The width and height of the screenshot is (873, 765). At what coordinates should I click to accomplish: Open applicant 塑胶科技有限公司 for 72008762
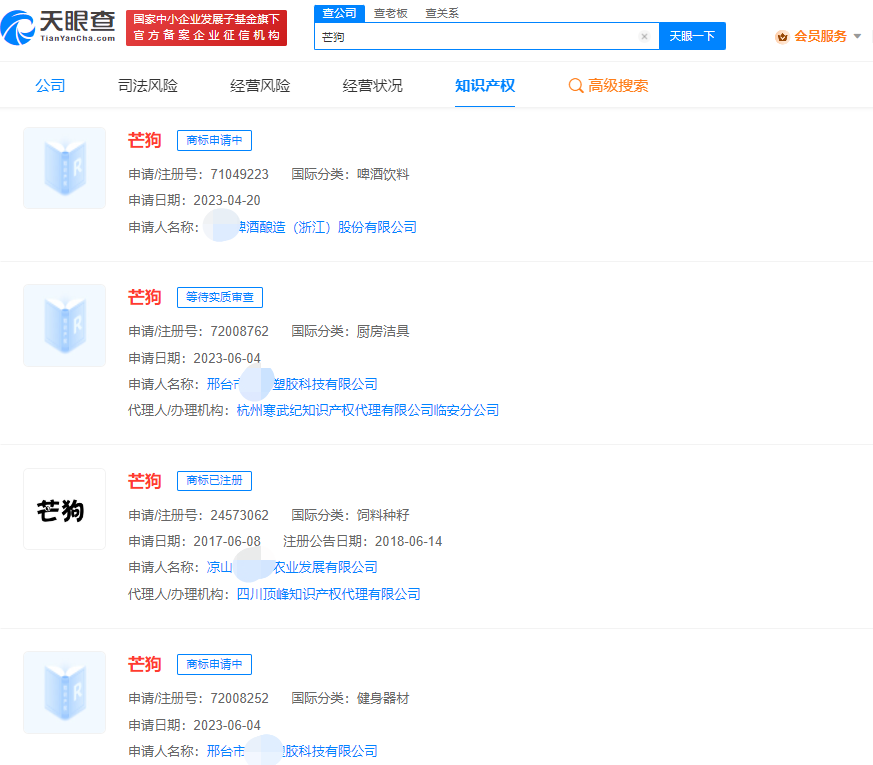292,384
